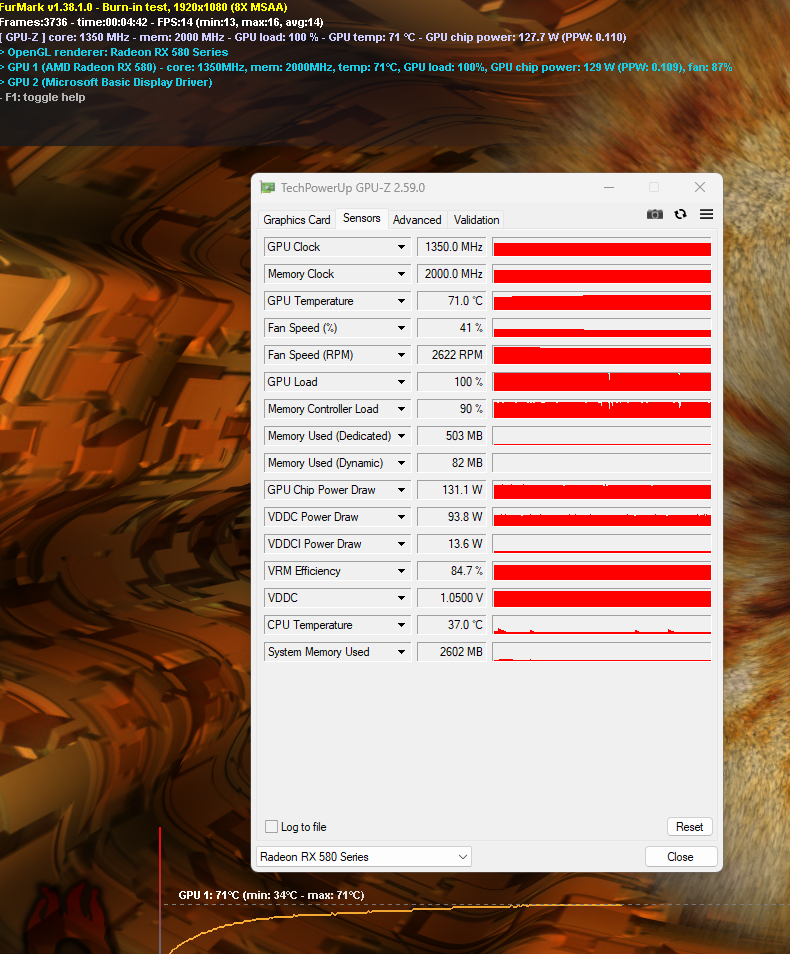Image resolution: width=790 pixels, height=954 pixels.
Task: Click the VDDC power value 93.8 W
Action: click(452, 517)
